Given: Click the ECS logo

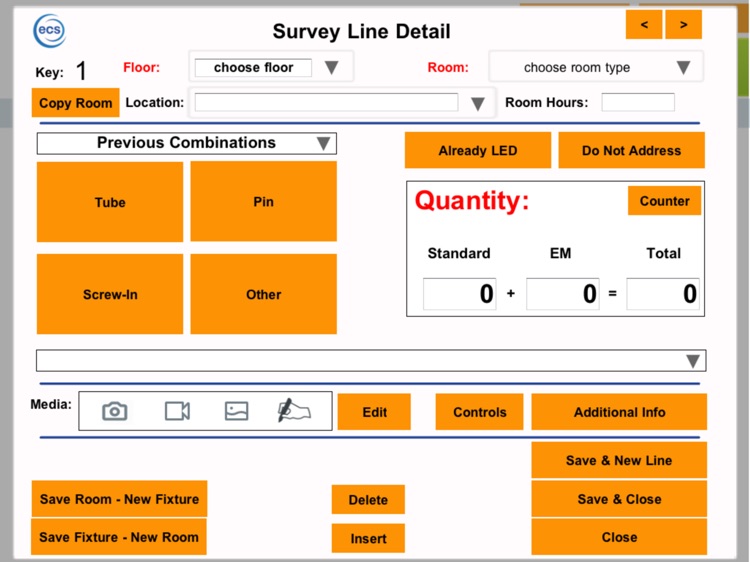Looking at the screenshot, I should tap(49, 31).
